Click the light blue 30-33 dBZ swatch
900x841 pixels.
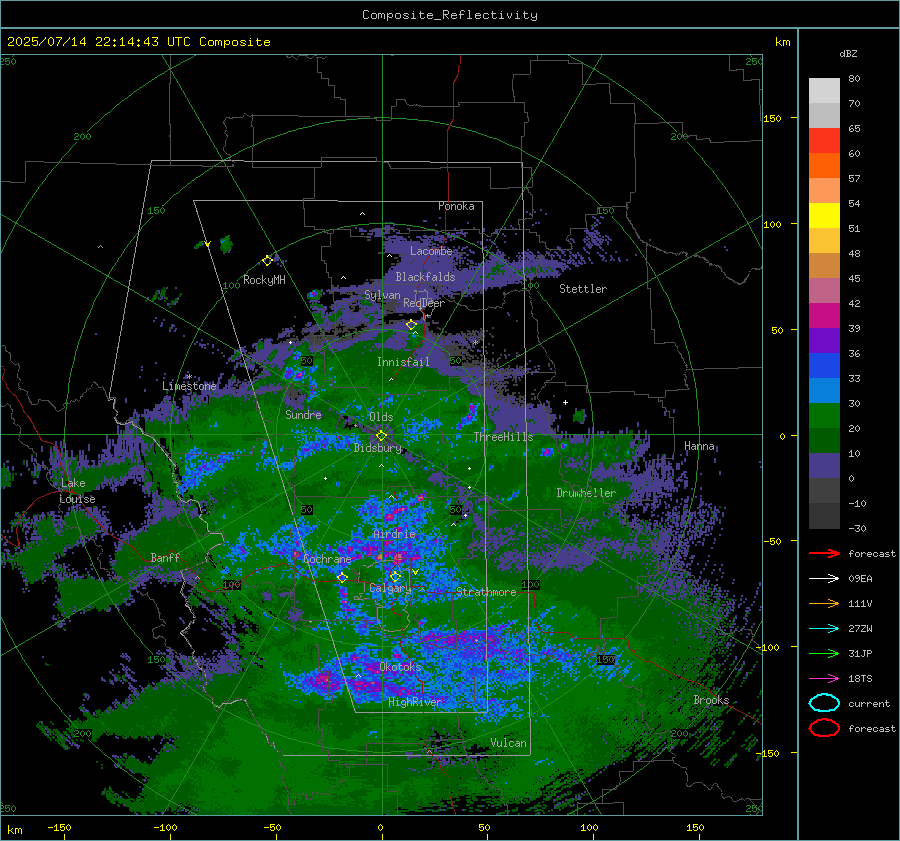click(824, 390)
